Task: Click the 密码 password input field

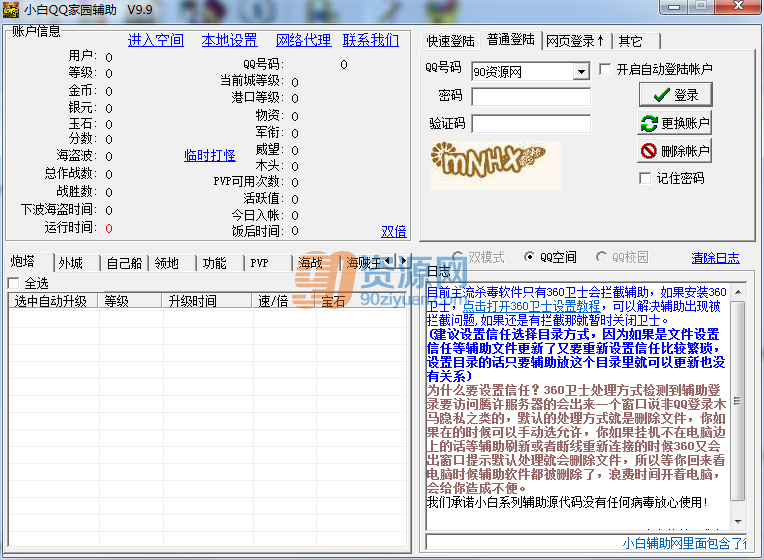Action: tap(531, 97)
